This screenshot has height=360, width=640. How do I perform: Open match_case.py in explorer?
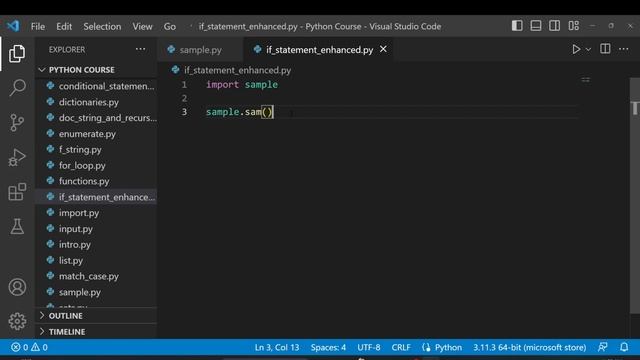(x=96, y=276)
